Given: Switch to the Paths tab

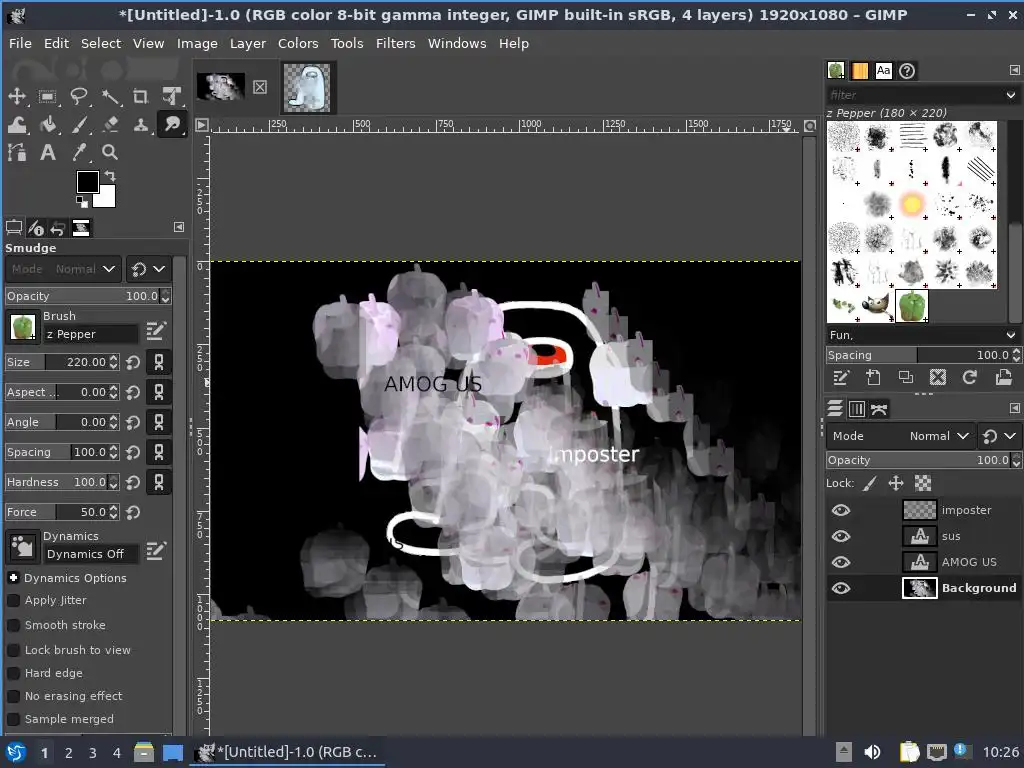Looking at the screenshot, I should click(879, 409).
